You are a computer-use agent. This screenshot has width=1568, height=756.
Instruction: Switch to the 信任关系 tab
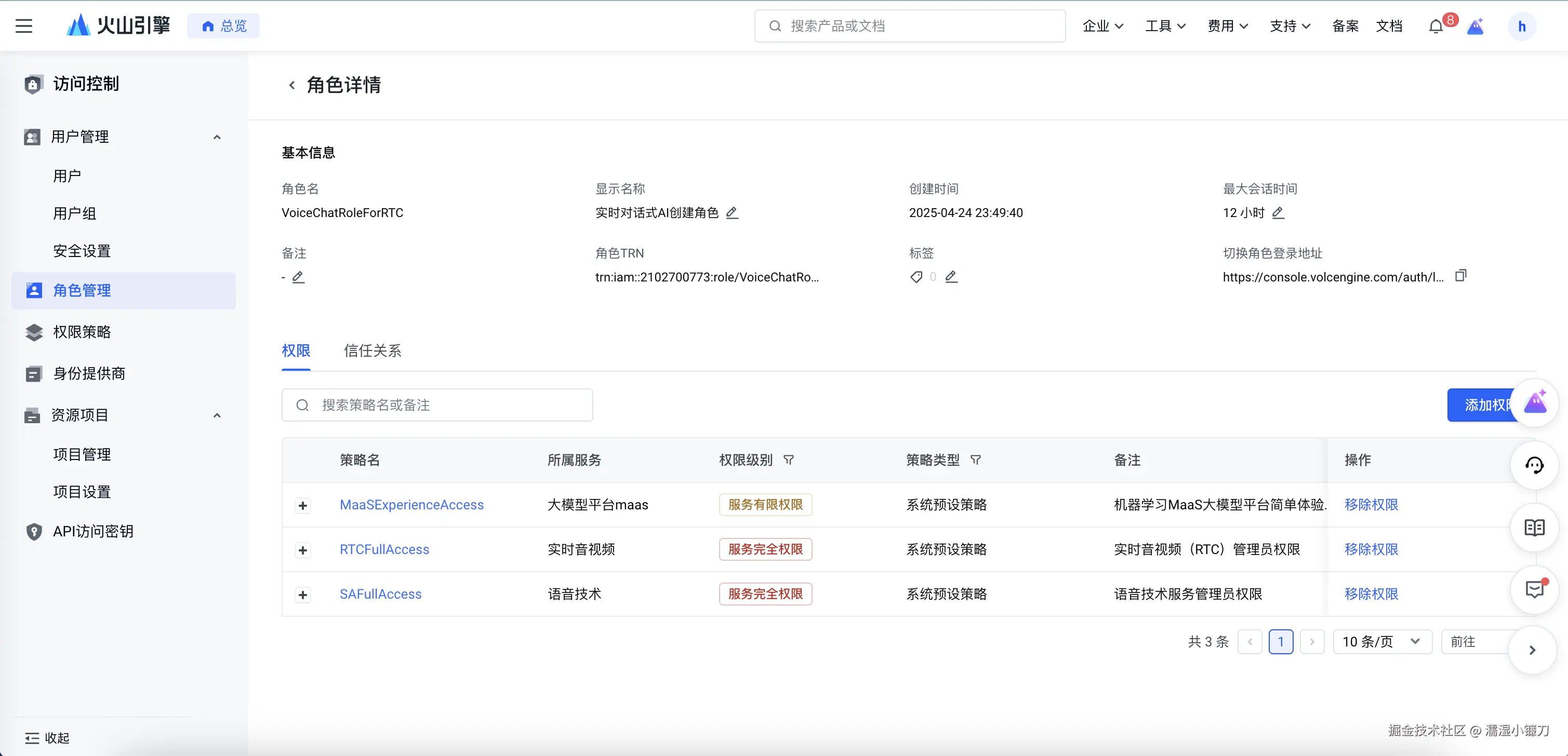pyautogui.click(x=372, y=351)
